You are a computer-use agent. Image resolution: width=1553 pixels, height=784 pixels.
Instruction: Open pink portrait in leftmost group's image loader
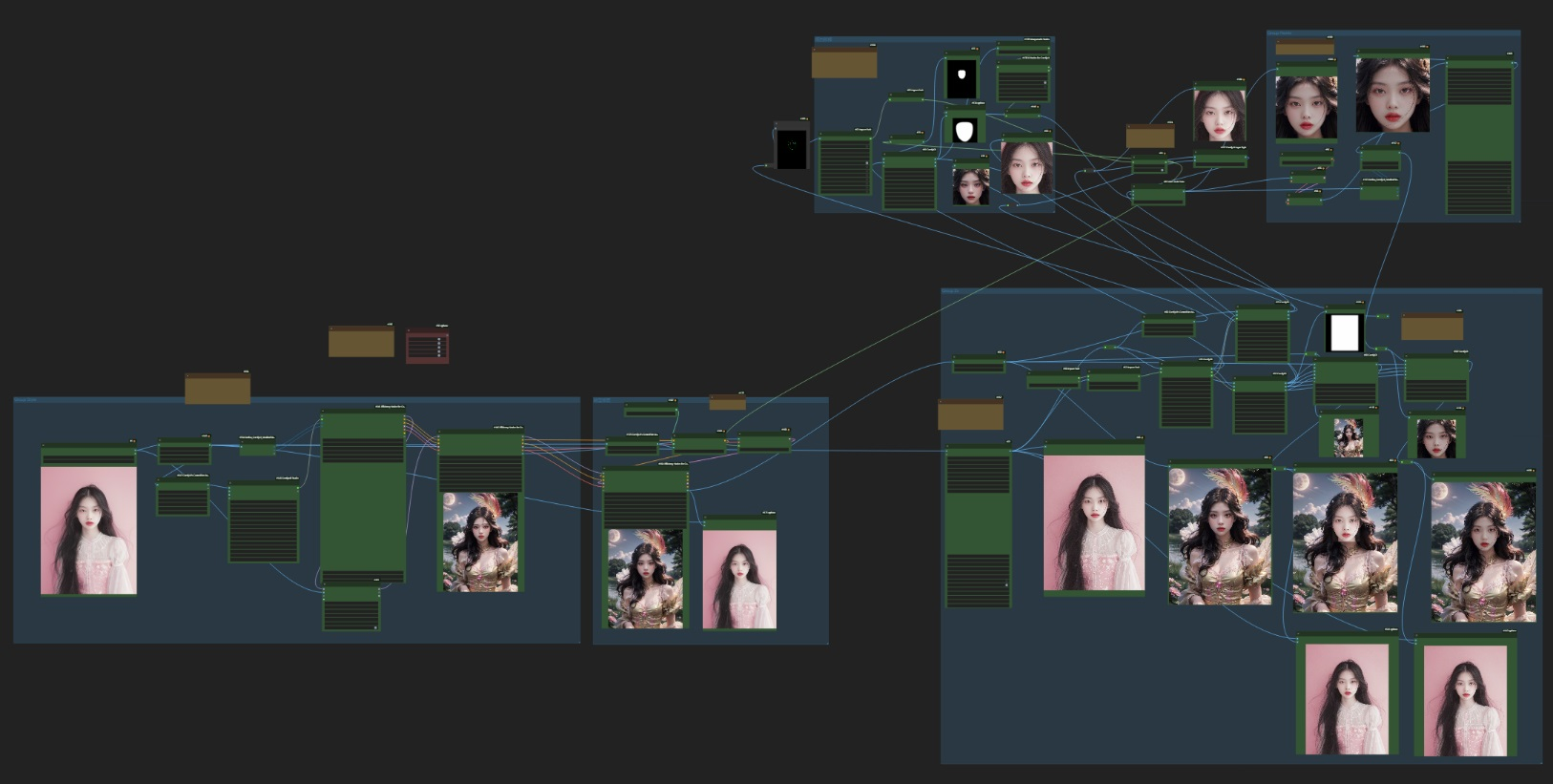[89, 531]
